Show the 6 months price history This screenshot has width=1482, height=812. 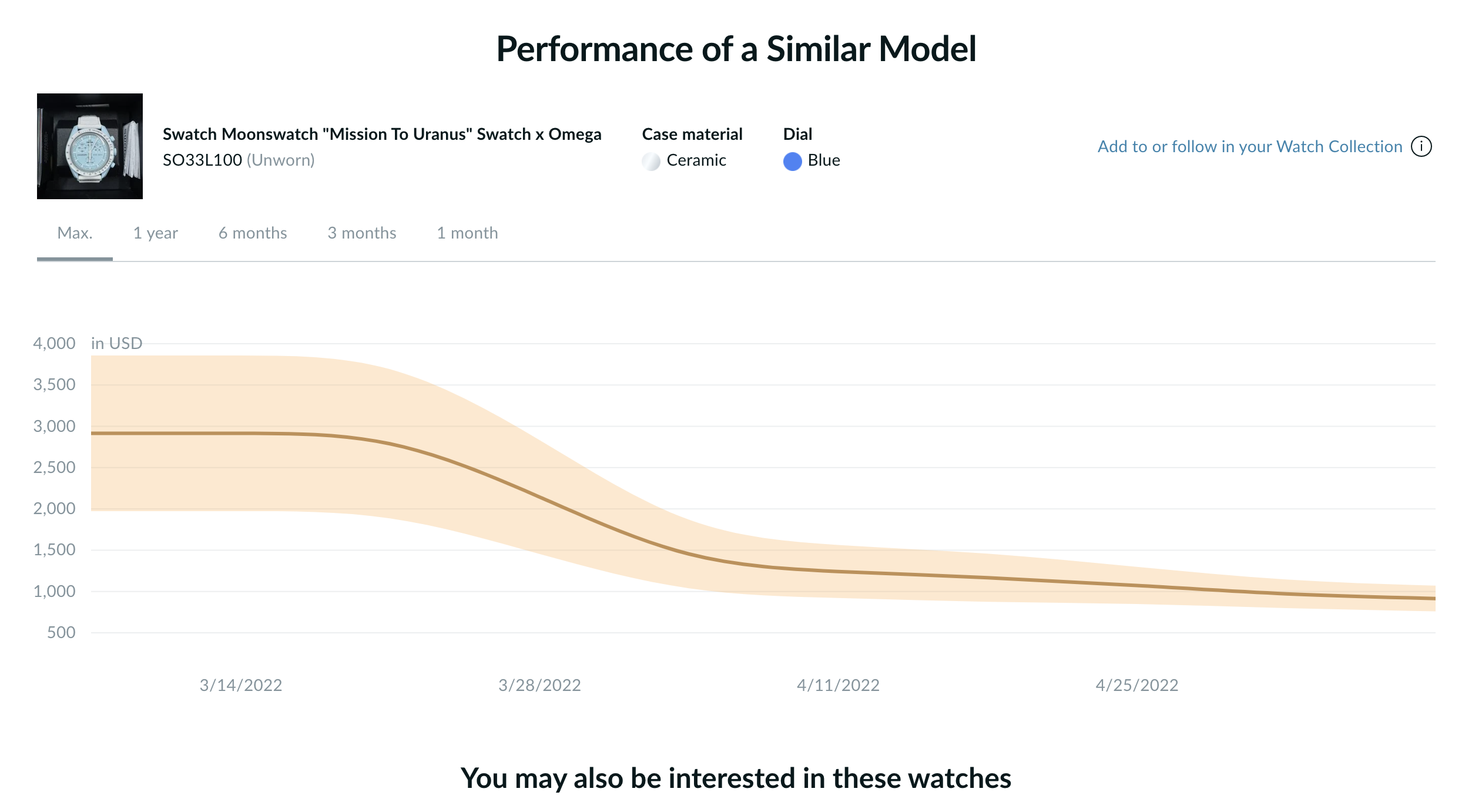[253, 233]
